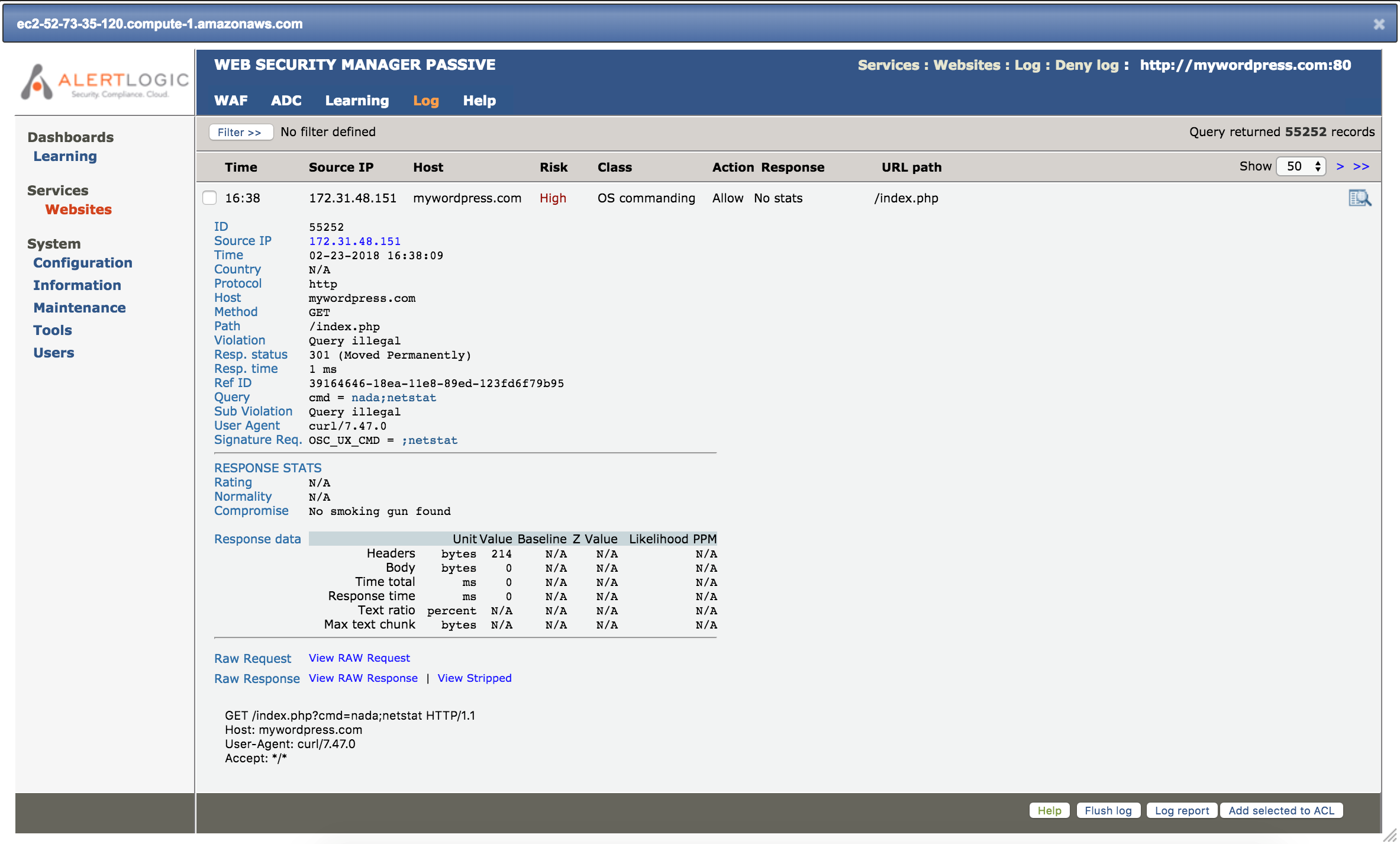Screen dimensions: 1400x844
Task: Select Websites in the Services sidebar
Action: point(79,210)
